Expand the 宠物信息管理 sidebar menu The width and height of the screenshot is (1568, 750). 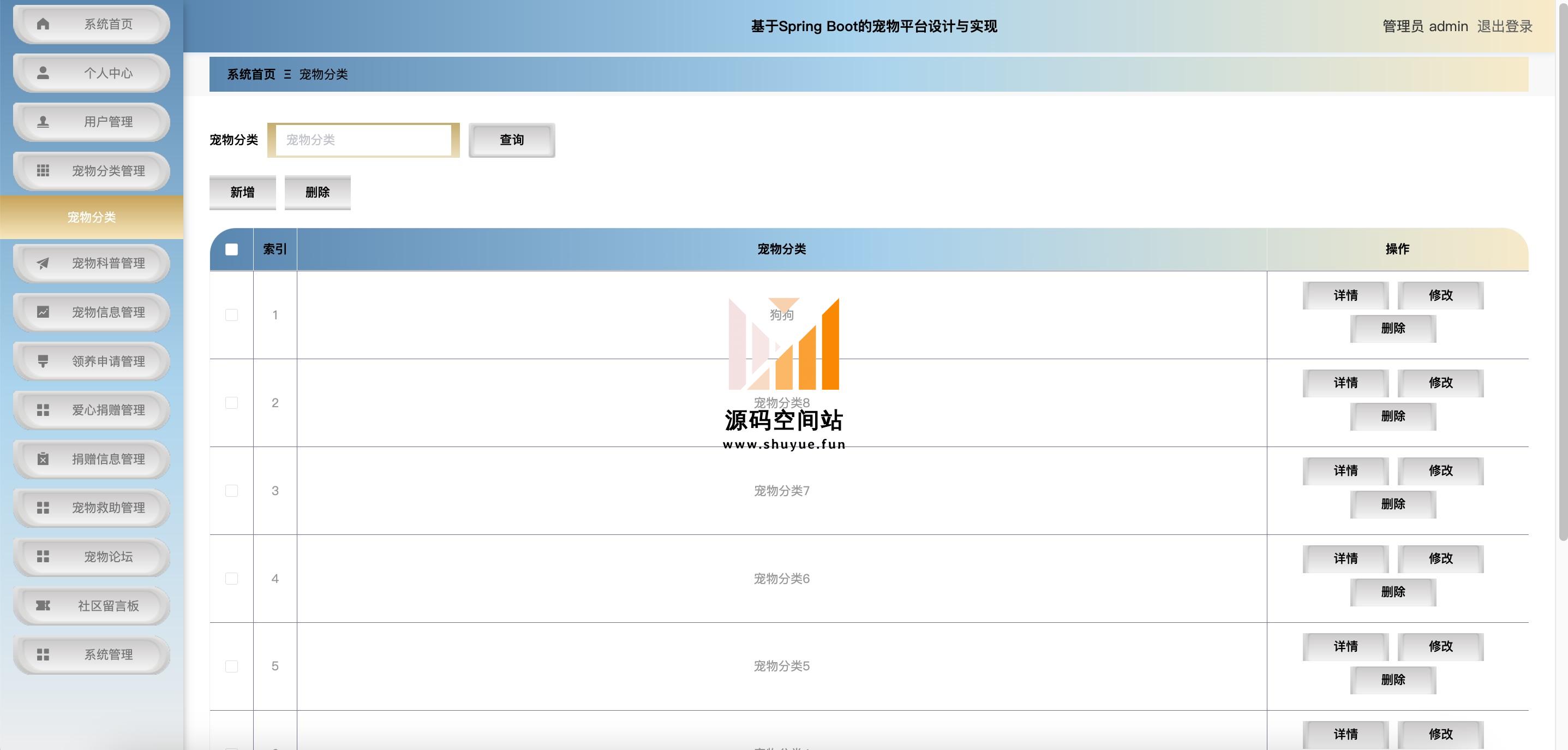coord(91,312)
